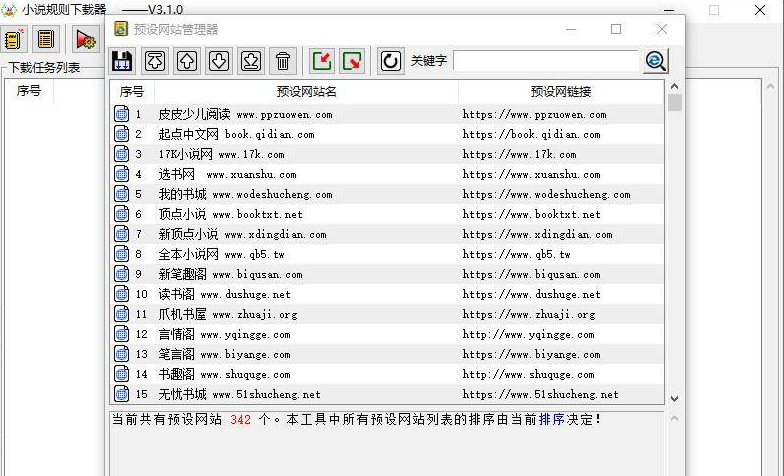Image resolution: width=784 pixels, height=476 pixels.
Task: Select globe icon of row 10 读书阁
Action: (x=122, y=294)
